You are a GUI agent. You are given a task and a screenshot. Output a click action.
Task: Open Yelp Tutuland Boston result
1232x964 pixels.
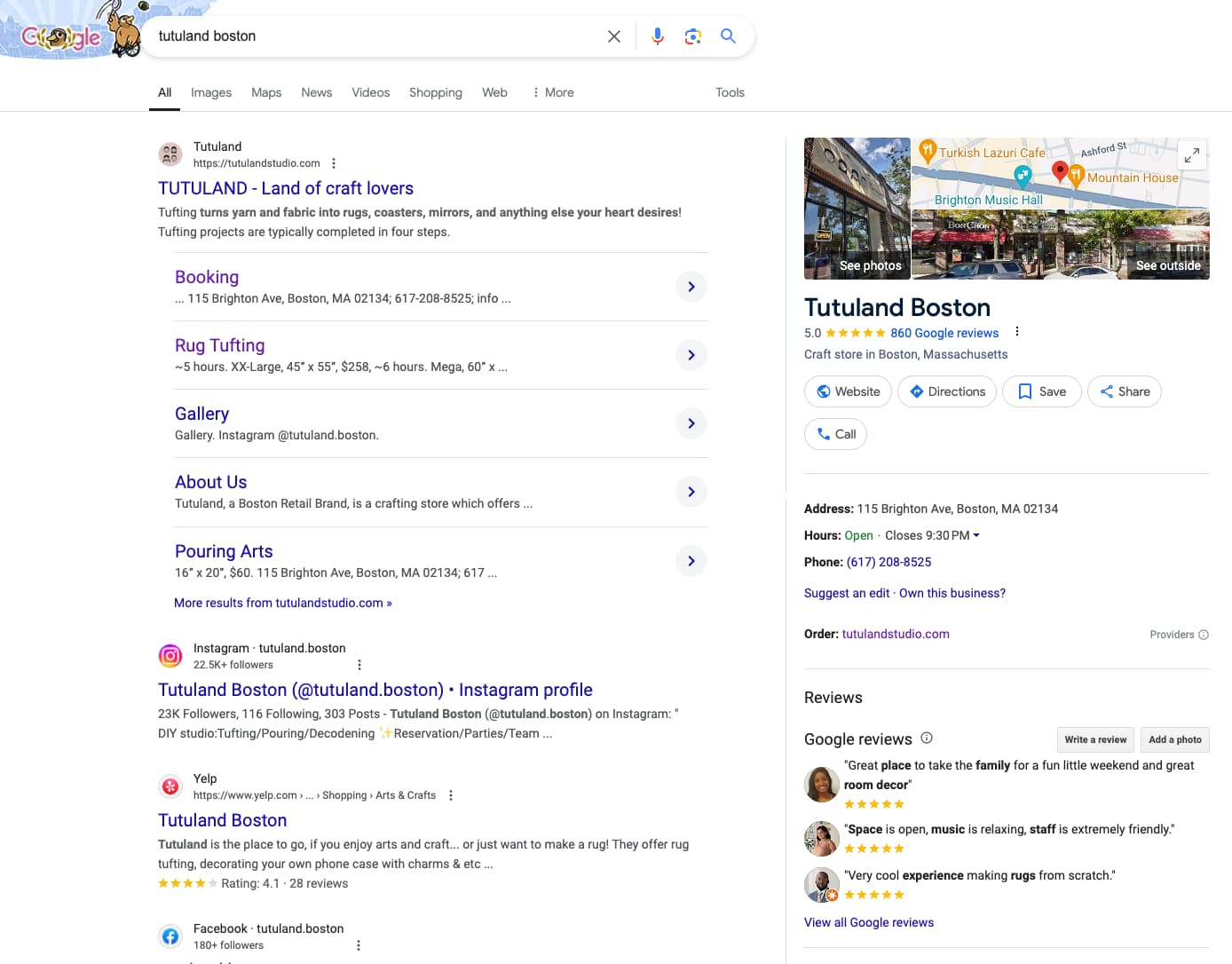(223, 820)
